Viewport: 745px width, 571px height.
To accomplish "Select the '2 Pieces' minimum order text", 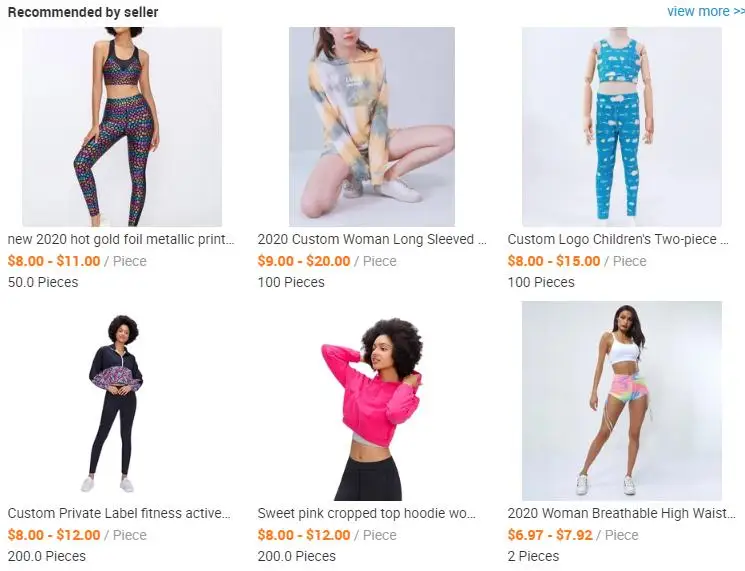I will (x=533, y=556).
